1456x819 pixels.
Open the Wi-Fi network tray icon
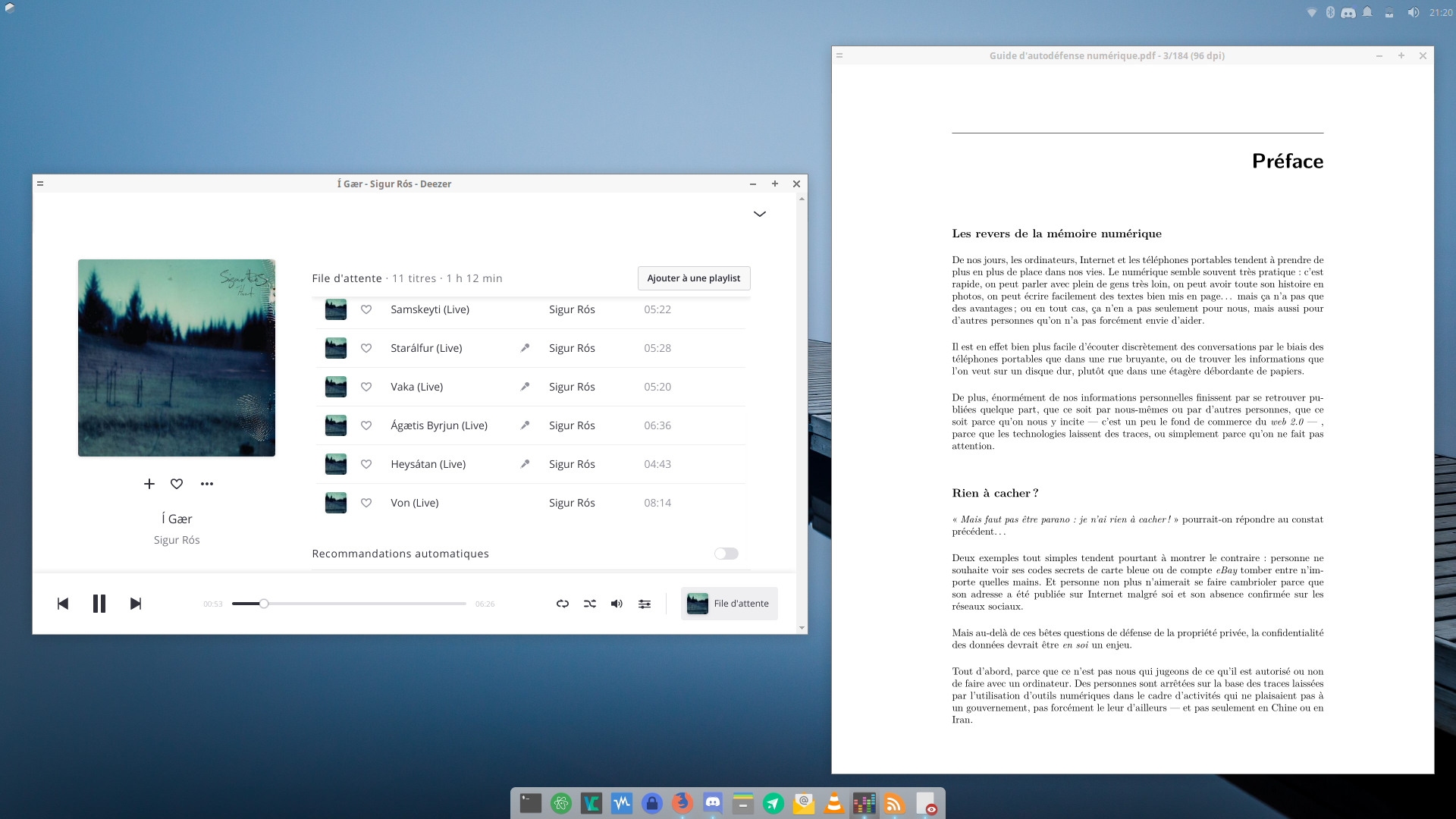coord(1312,12)
